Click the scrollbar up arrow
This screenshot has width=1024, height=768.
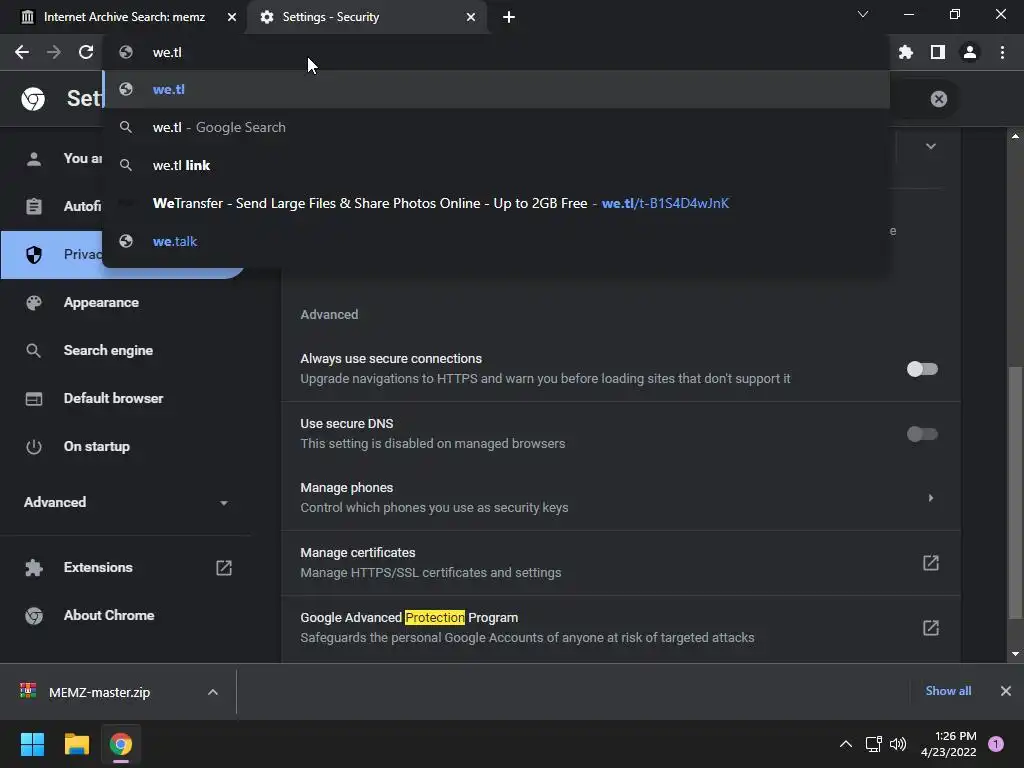point(1015,136)
